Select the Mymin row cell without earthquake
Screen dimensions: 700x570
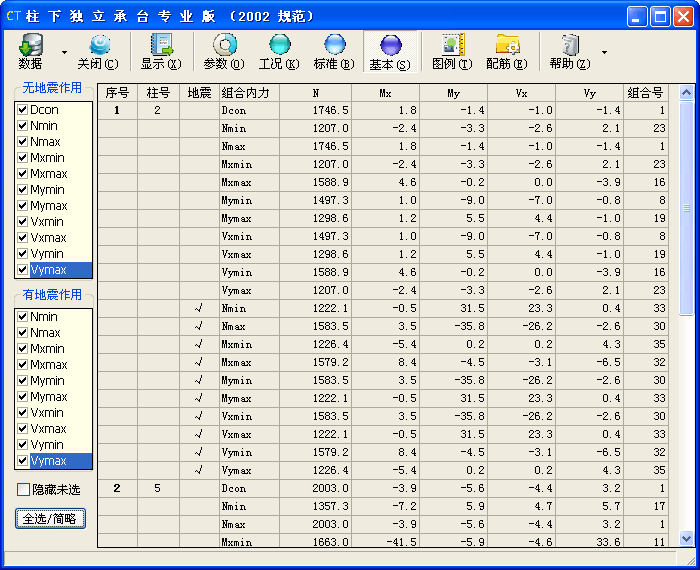pos(250,200)
